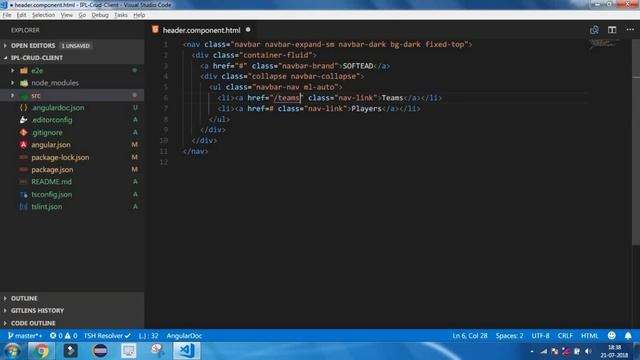Open the Edit menu

pyautogui.click(x=21, y=15)
